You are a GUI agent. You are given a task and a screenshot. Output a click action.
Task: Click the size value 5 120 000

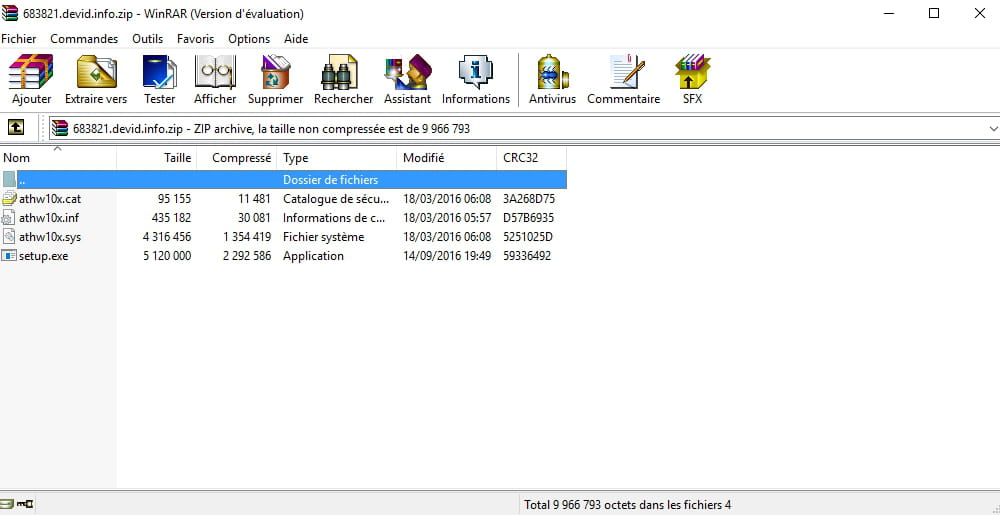pos(167,256)
